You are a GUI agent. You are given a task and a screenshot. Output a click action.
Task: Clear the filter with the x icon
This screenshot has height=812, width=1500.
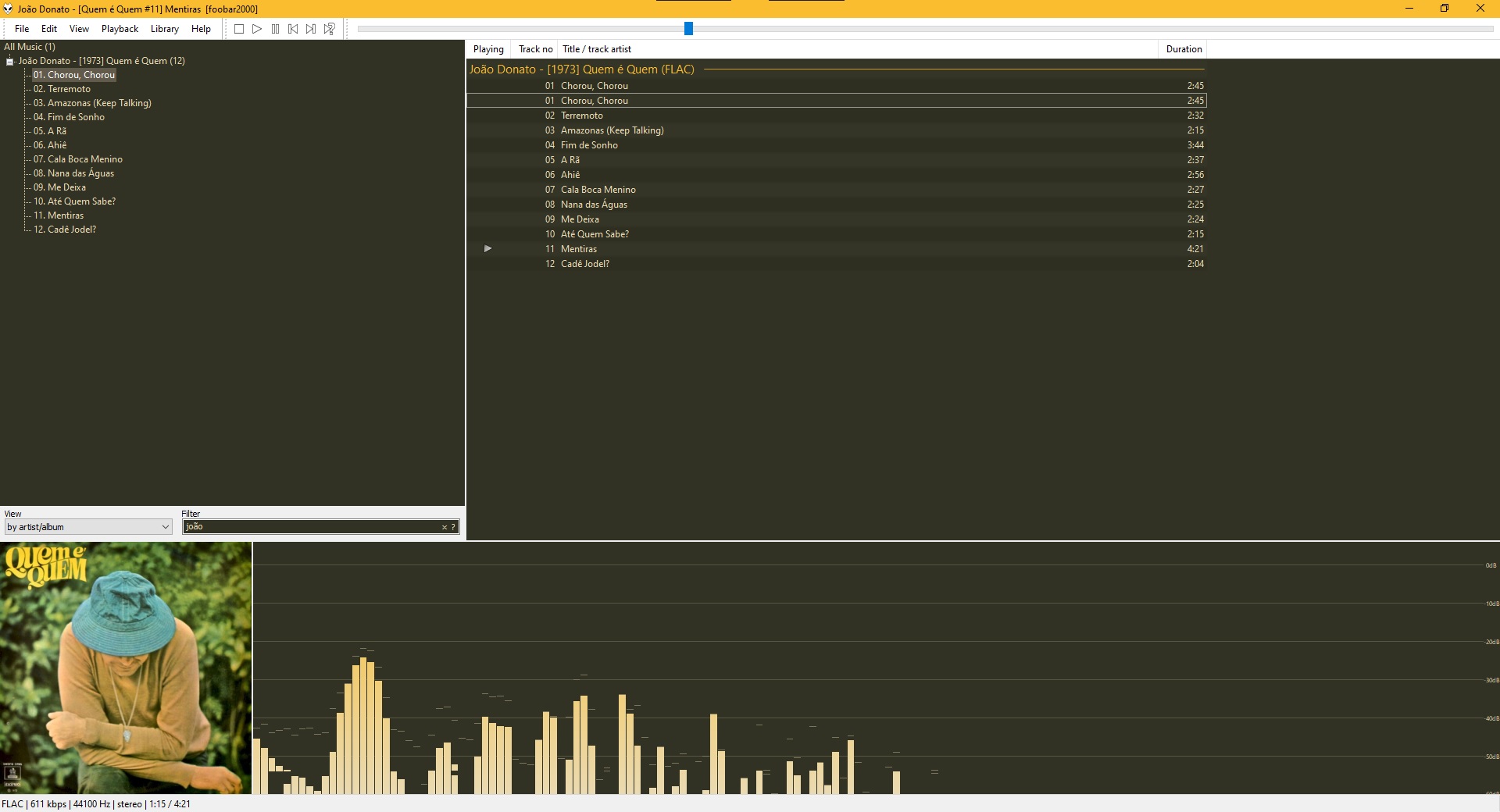(445, 527)
